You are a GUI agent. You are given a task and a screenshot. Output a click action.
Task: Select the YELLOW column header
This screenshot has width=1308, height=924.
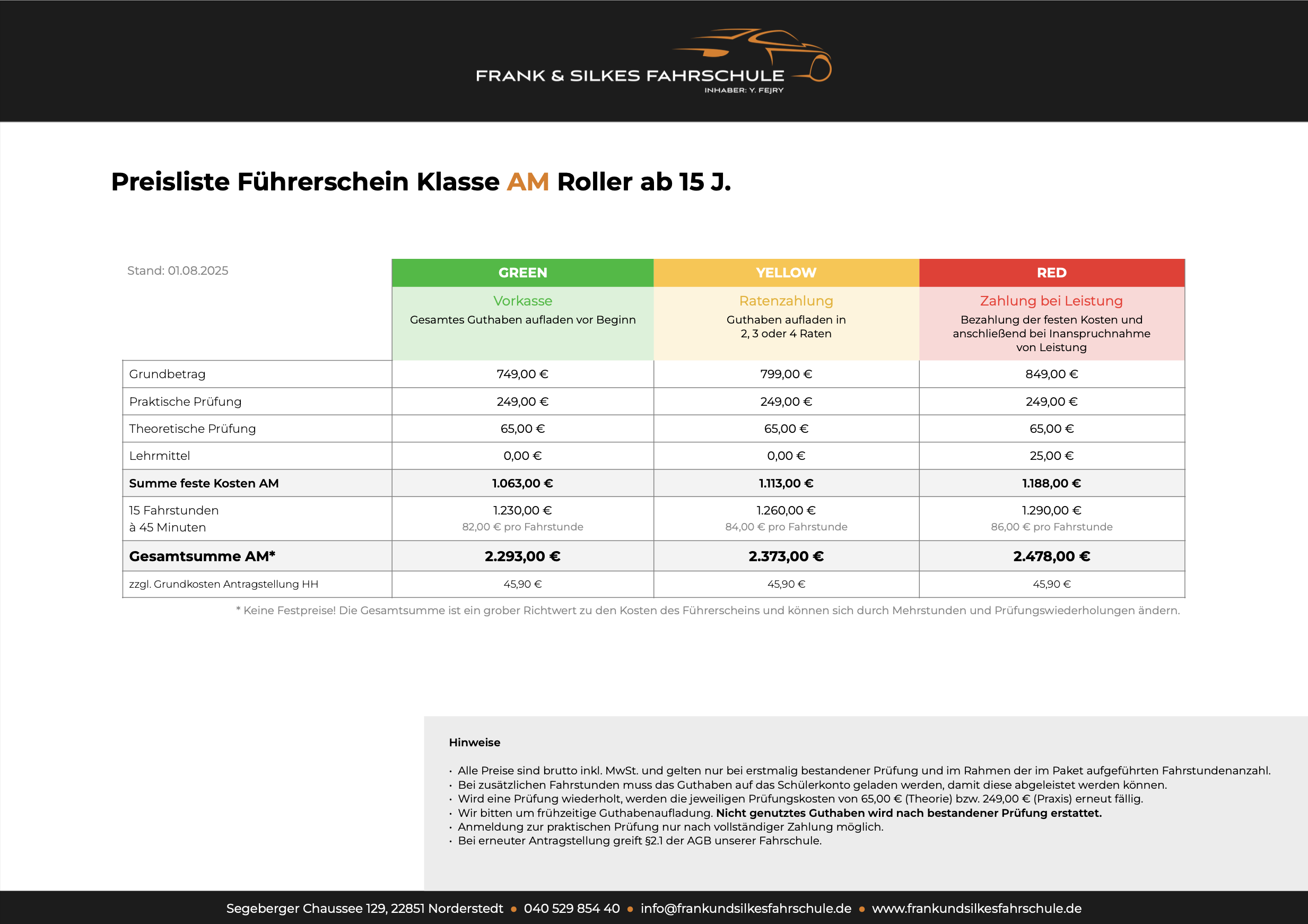point(786,273)
